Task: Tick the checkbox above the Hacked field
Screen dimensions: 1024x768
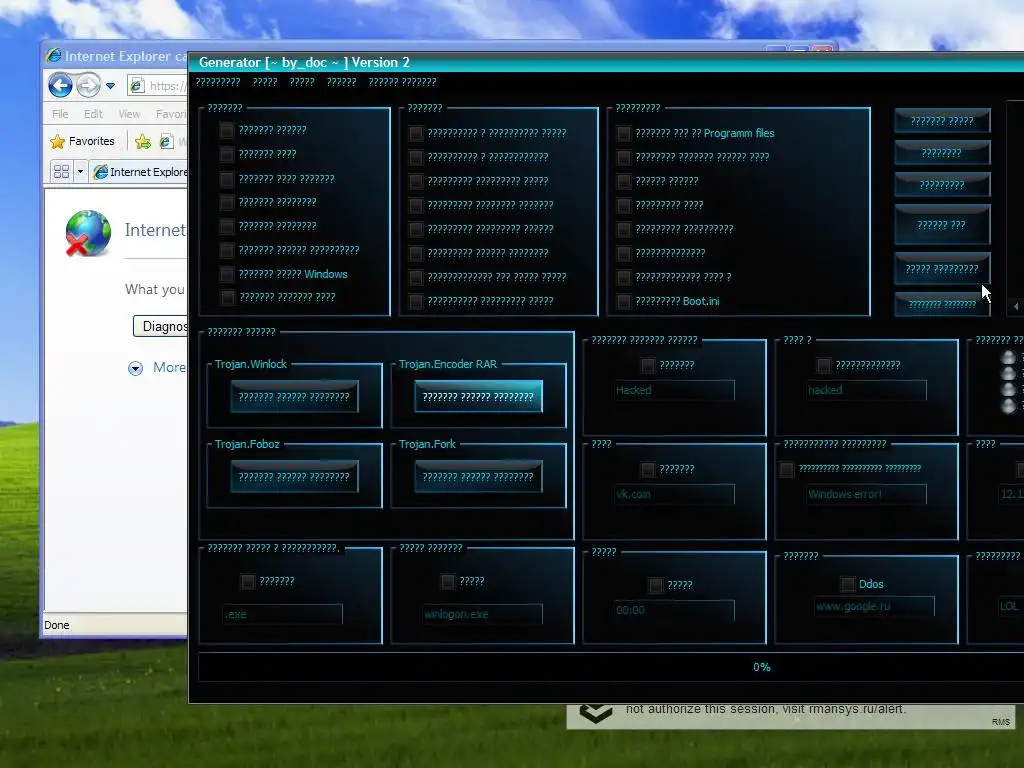Action: (648, 365)
